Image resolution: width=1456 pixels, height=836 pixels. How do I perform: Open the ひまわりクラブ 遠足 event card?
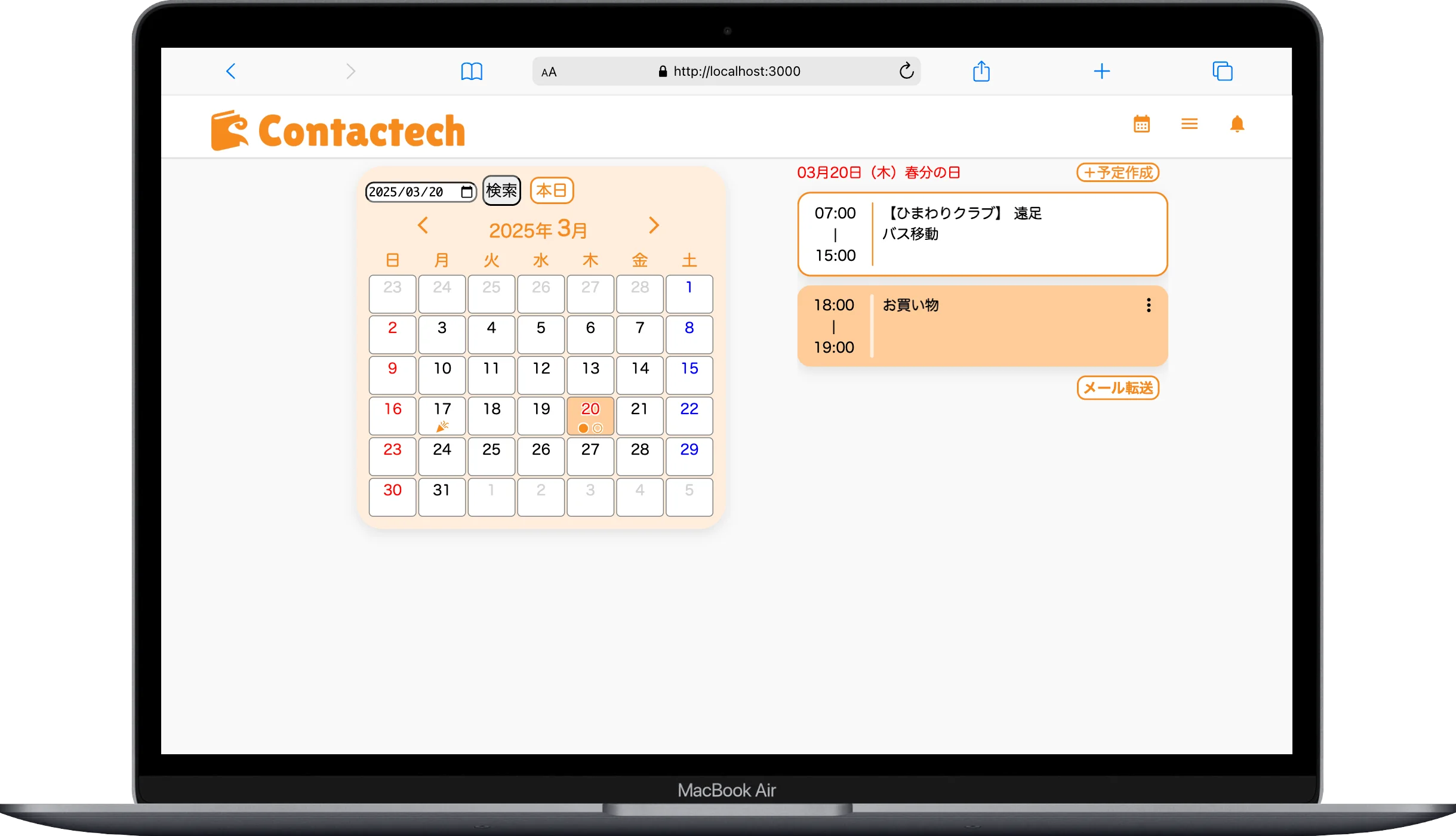(982, 234)
